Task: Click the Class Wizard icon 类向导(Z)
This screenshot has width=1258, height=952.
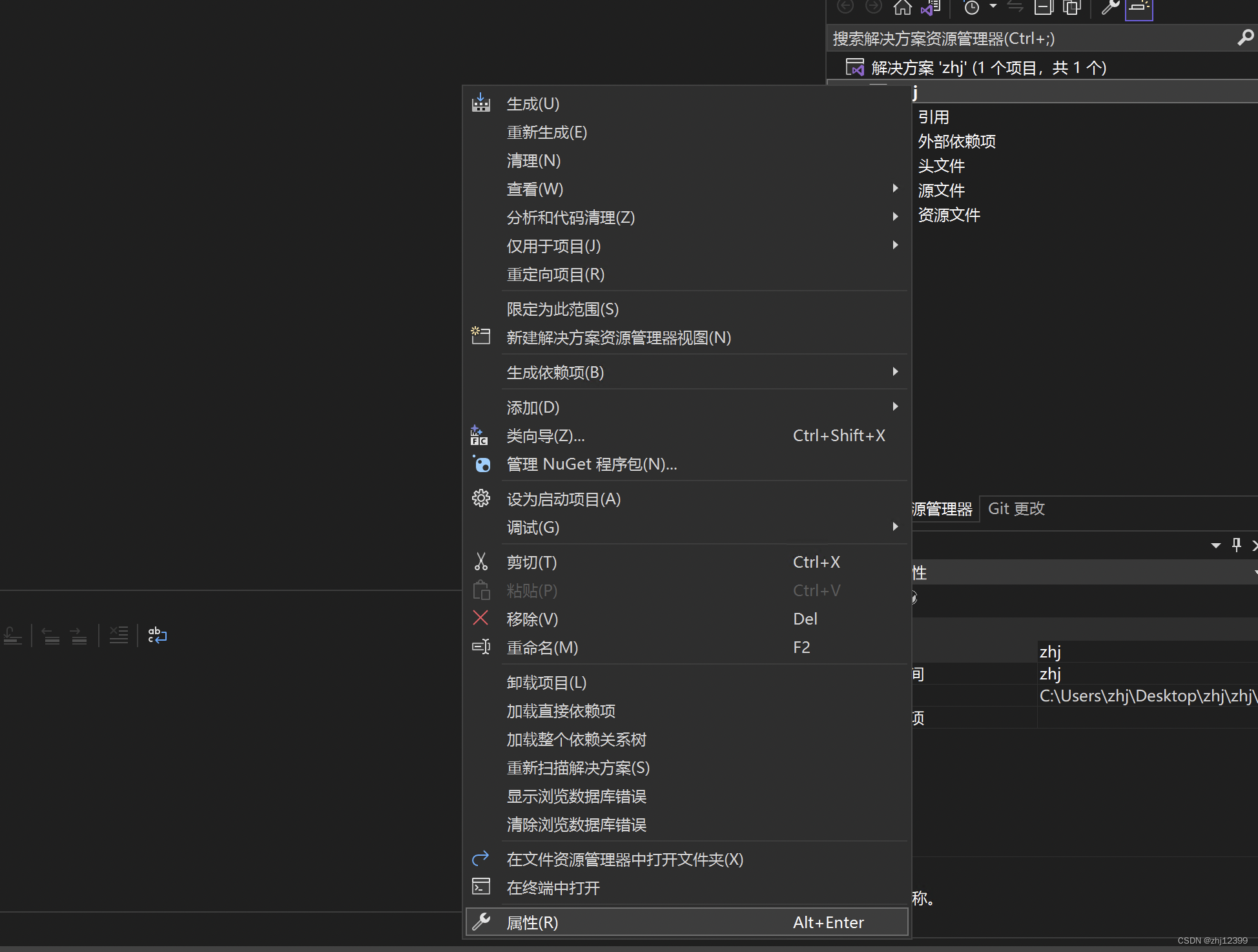Action: pos(479,435)
